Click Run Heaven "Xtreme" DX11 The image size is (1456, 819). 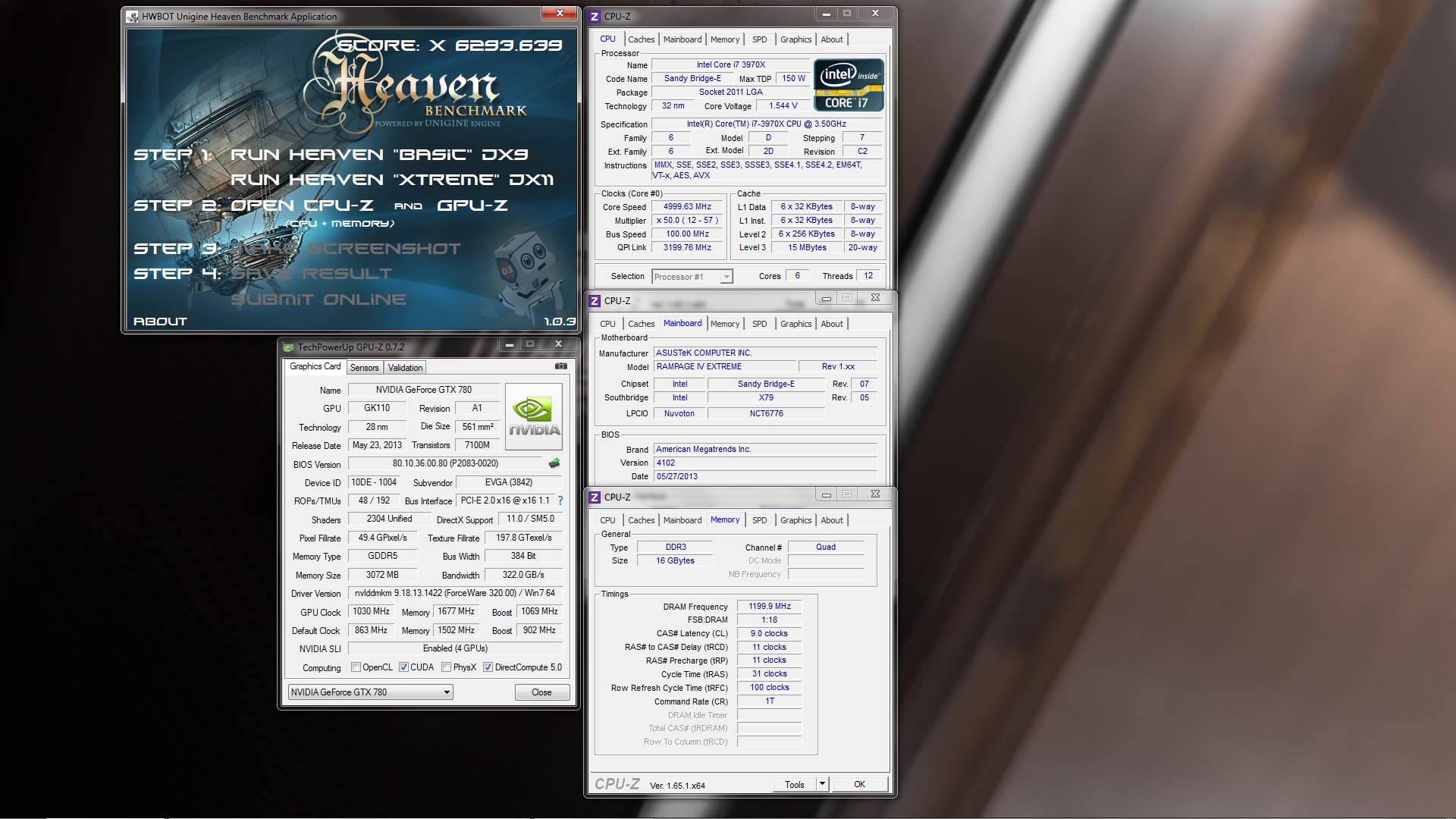point(392,180)
